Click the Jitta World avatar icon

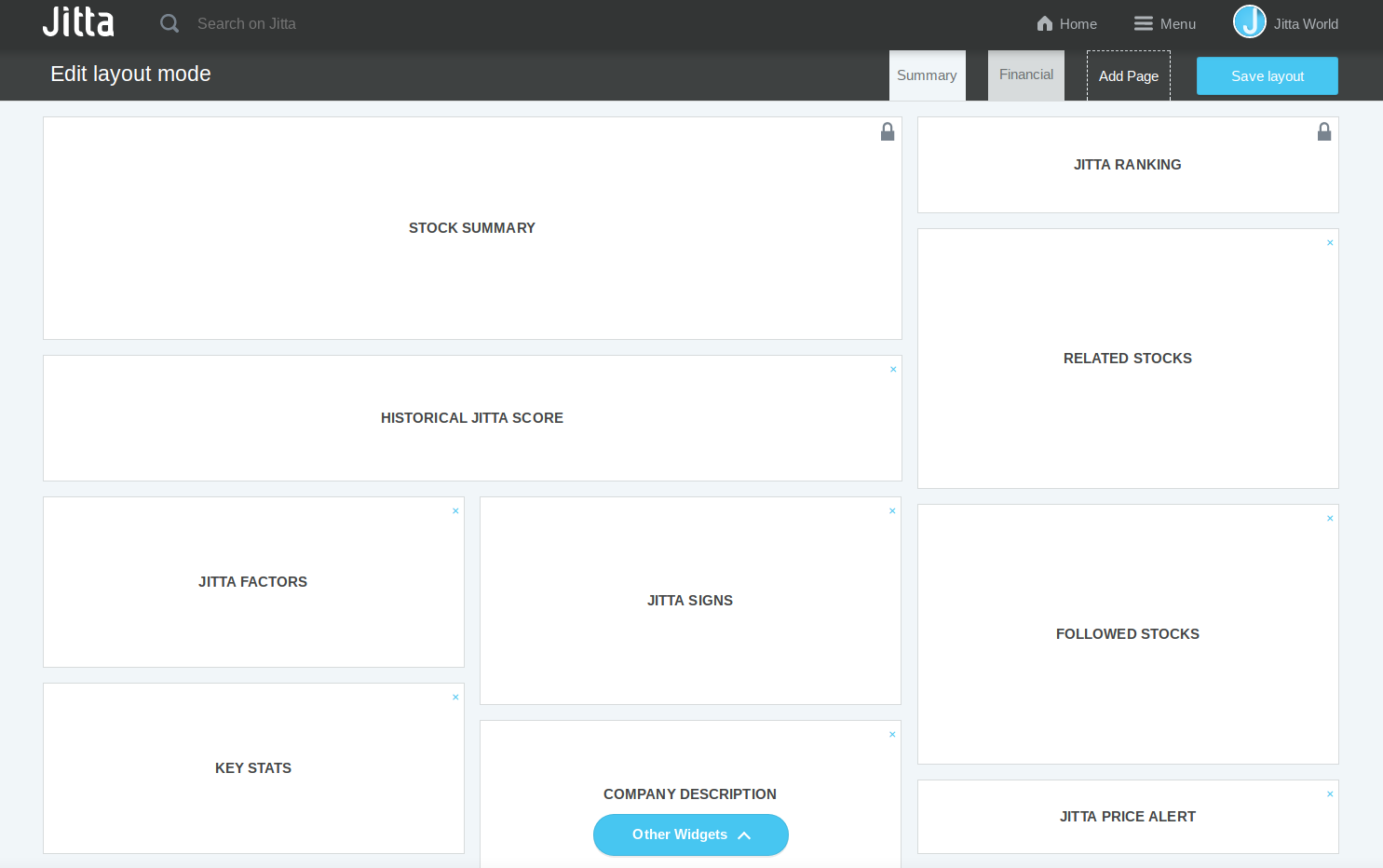click(x=1249, y=21)
